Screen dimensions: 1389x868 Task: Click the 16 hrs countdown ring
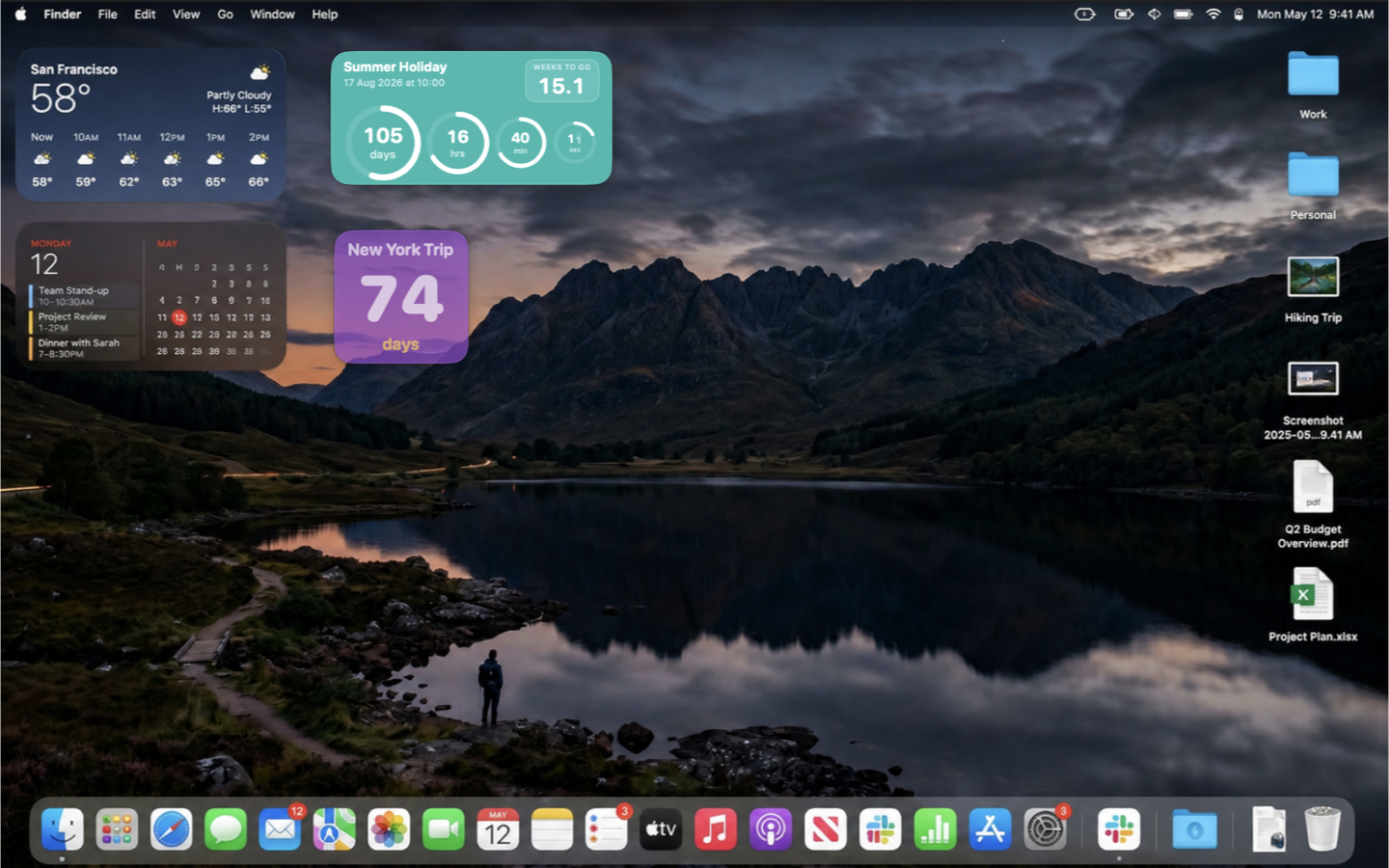click(457, 143)
